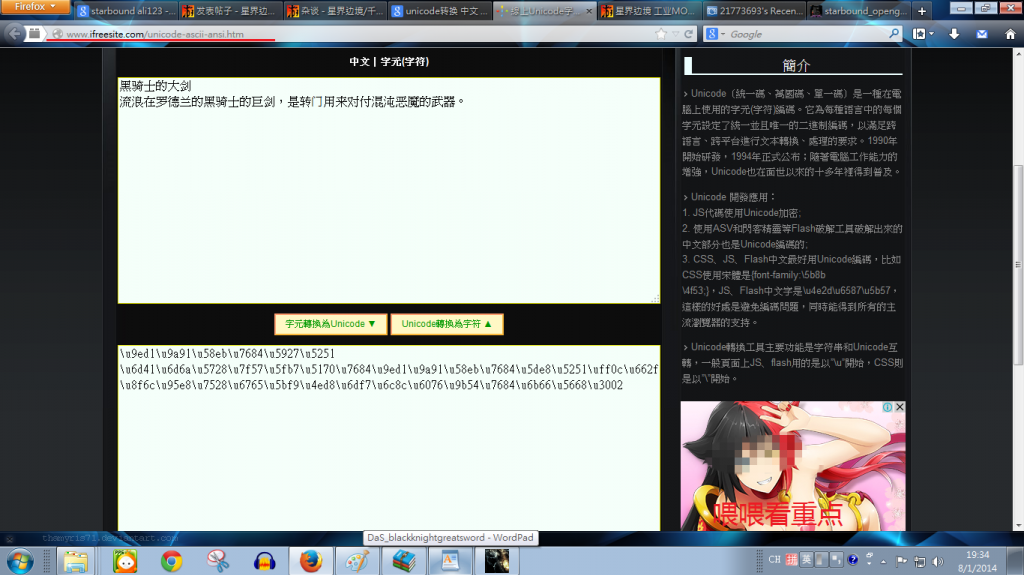Screen dimensions: 1024x575
Task: Open a new tab with plus button
Action: [921, 11]
